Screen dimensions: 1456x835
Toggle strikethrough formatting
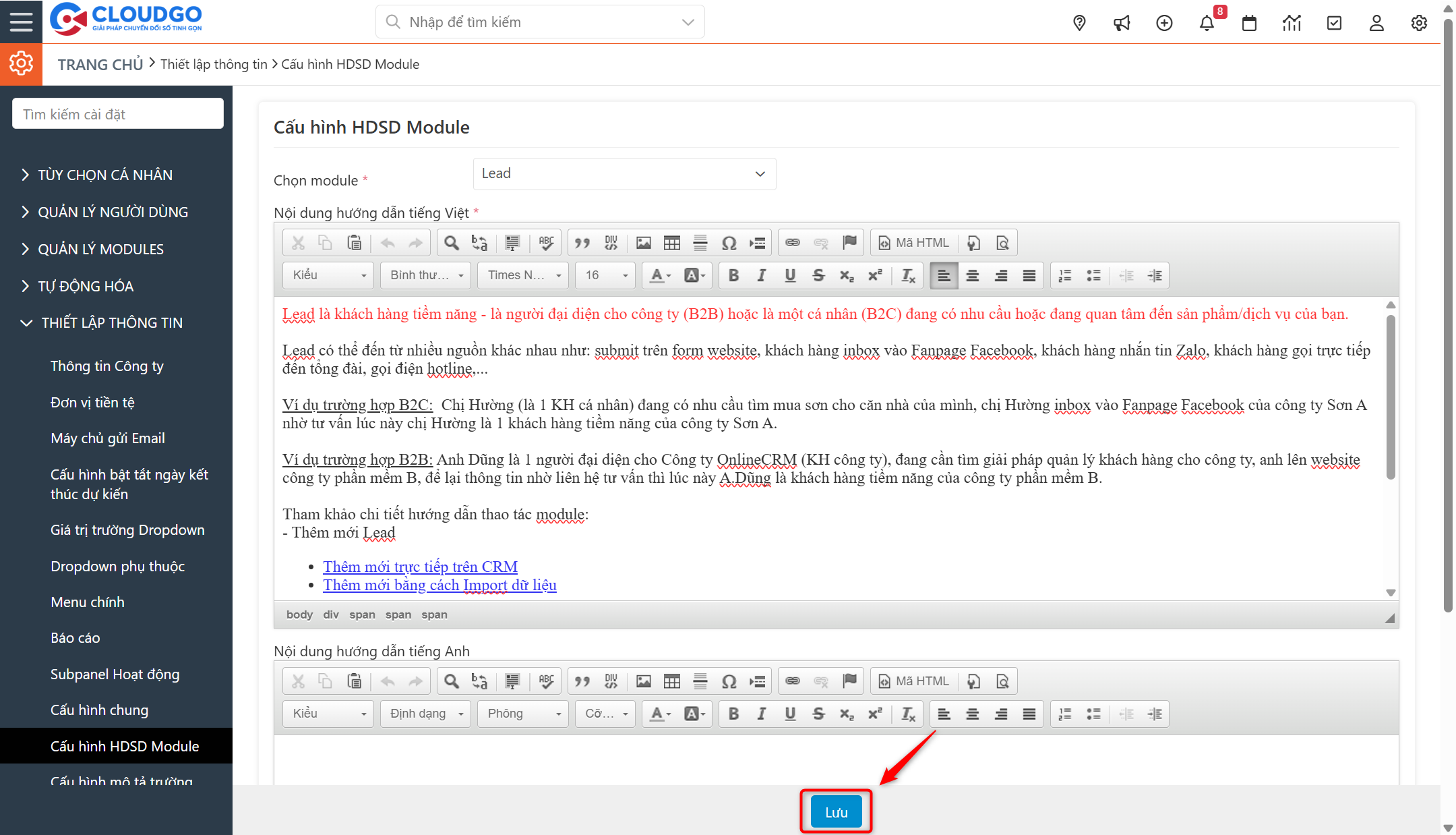coord(818,275)
